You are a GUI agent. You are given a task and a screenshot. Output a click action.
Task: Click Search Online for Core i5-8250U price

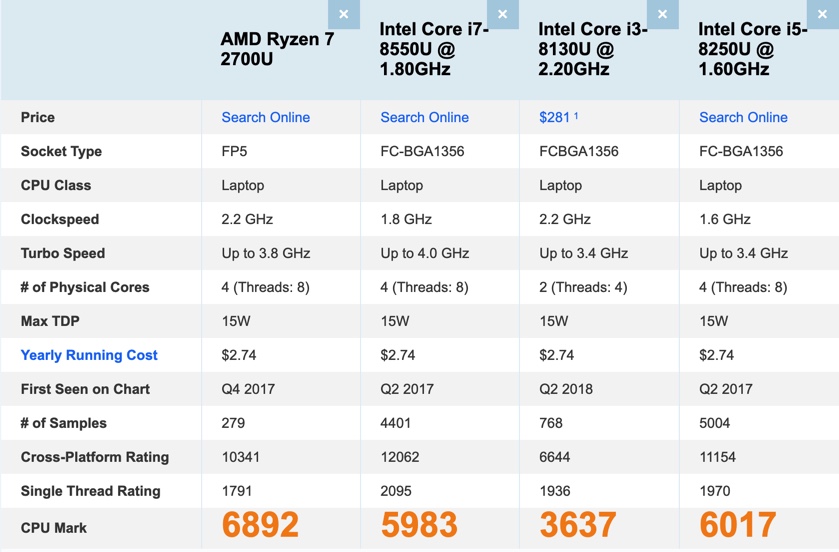[x=743, y=117]
